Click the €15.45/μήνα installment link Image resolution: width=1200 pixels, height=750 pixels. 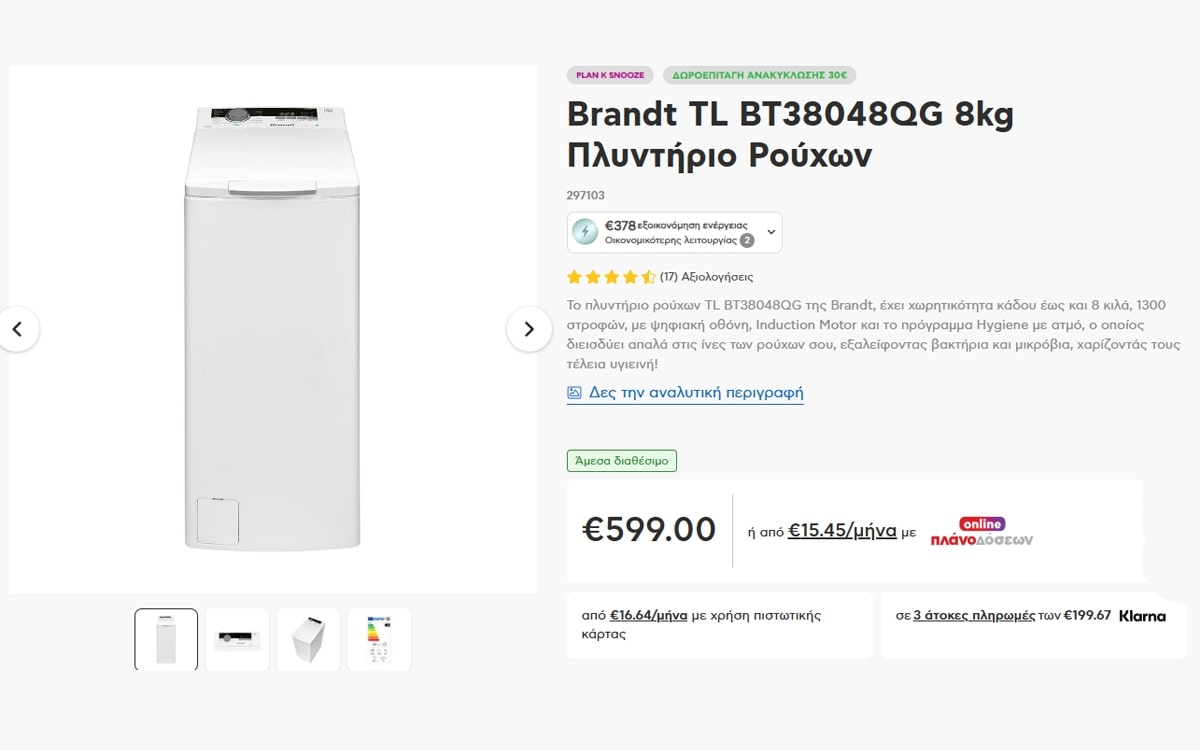coord(840,530)
